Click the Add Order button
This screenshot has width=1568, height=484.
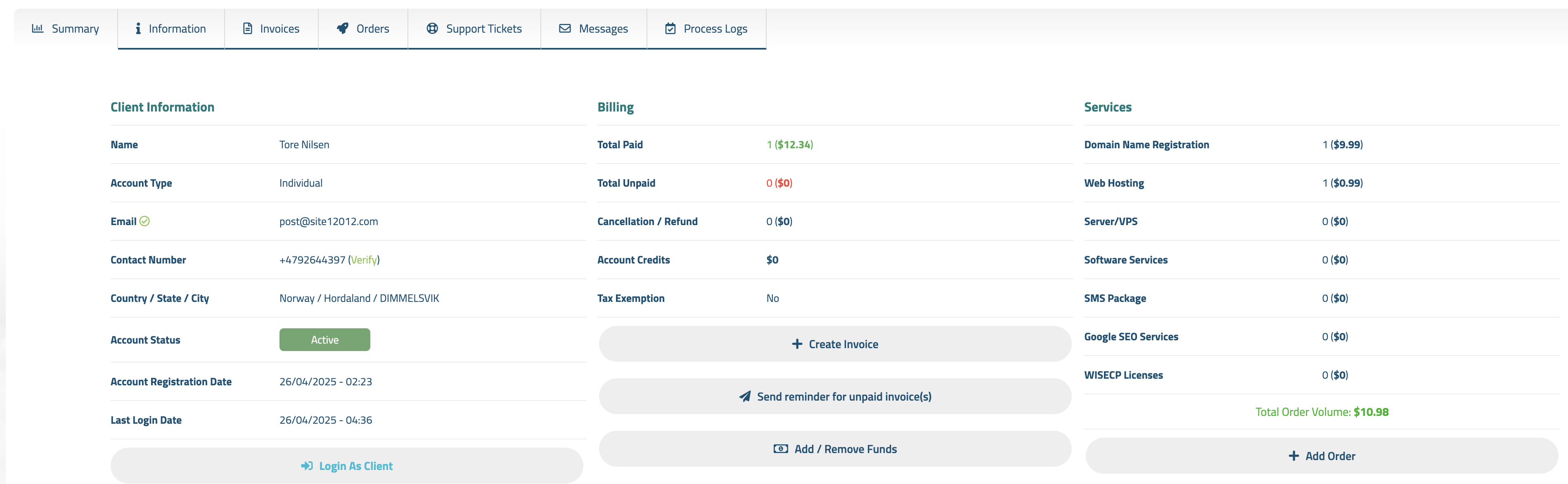(x=1322, y=456)
